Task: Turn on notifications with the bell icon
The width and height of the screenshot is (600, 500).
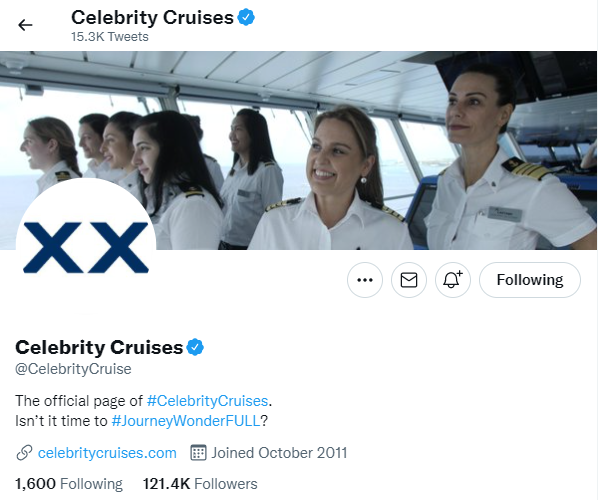Action: coord(452,281)
